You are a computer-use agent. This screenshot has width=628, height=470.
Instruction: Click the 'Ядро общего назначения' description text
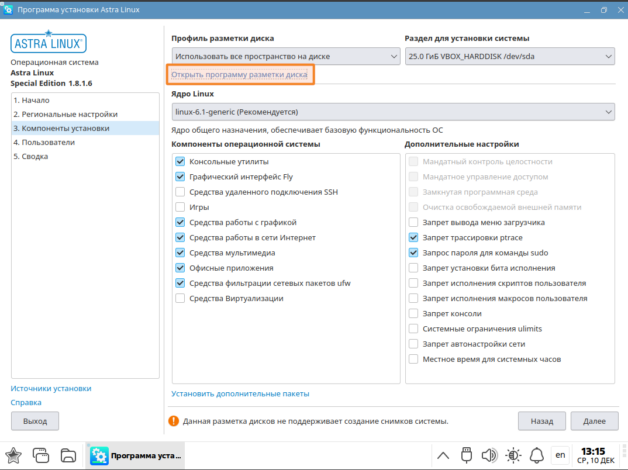[x=307, y=130]
